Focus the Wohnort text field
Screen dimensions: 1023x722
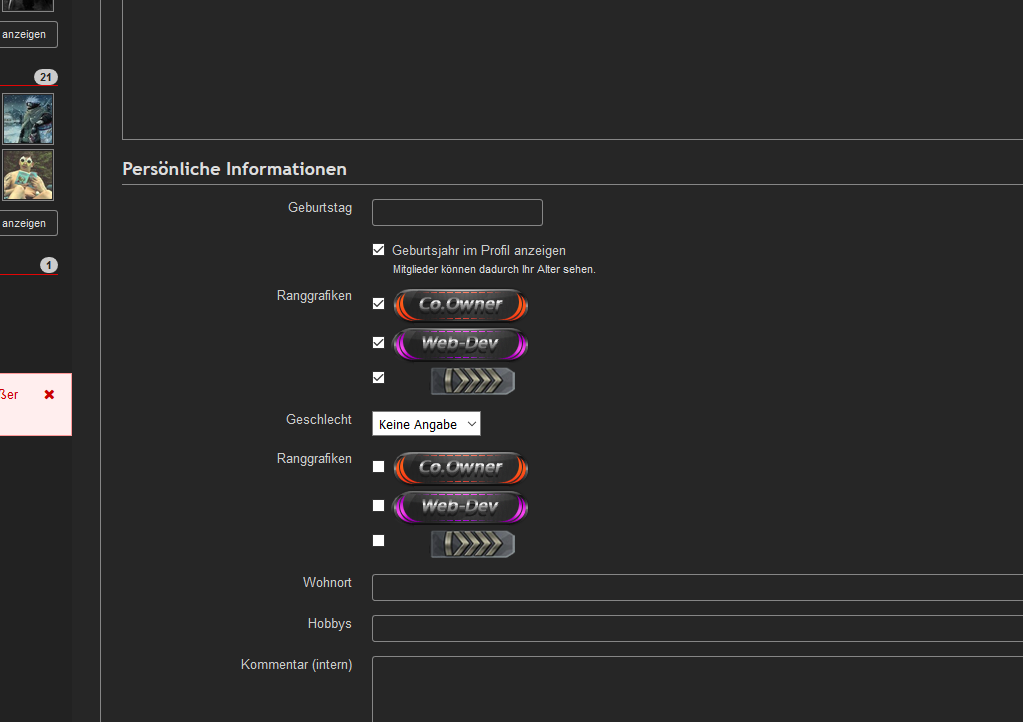click(697, 587)
